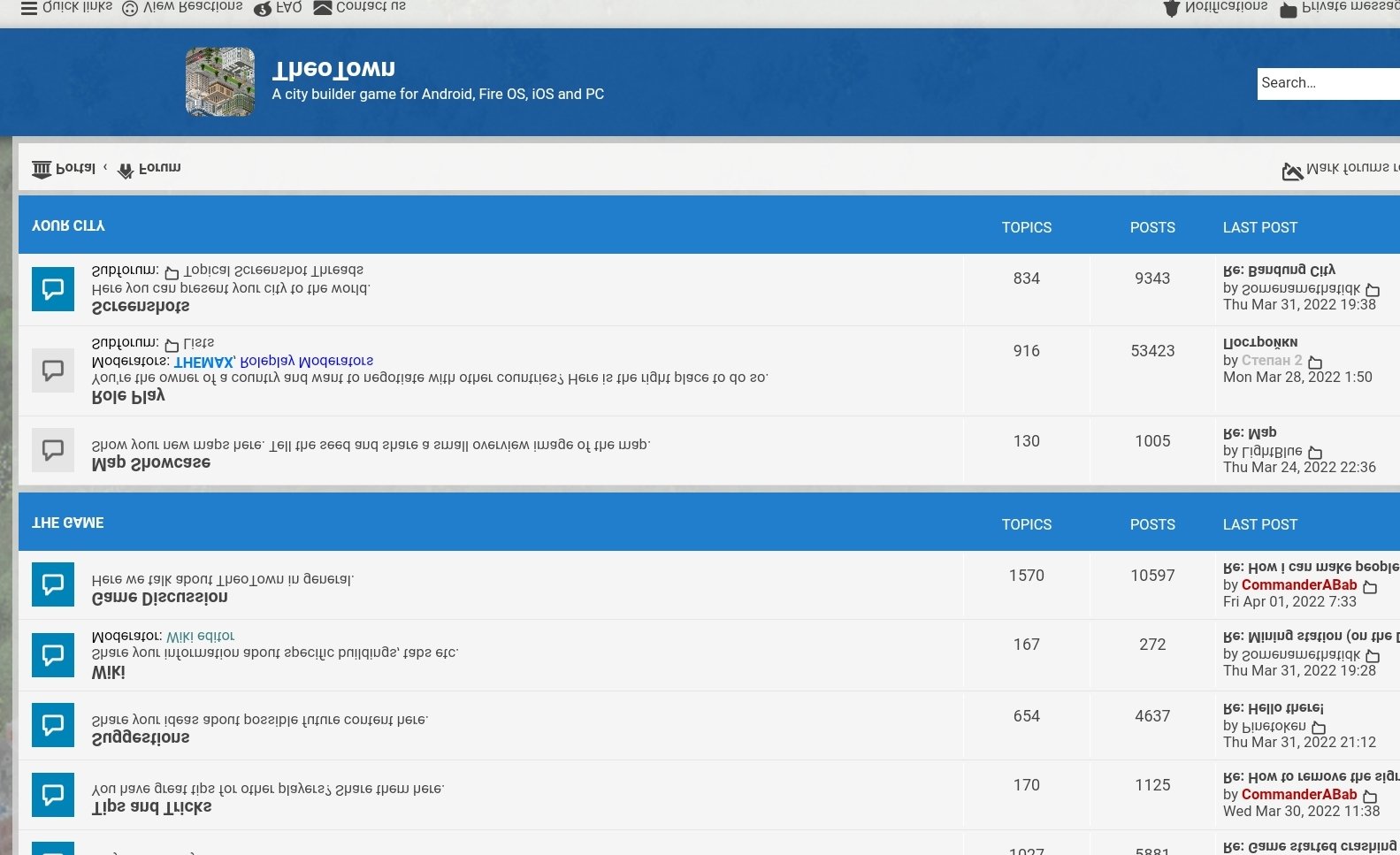Image resolution: width=1400 pixels, height=855 pixels.
Task: Open the Lists subforum link
Action: click(x=199, y=342)
